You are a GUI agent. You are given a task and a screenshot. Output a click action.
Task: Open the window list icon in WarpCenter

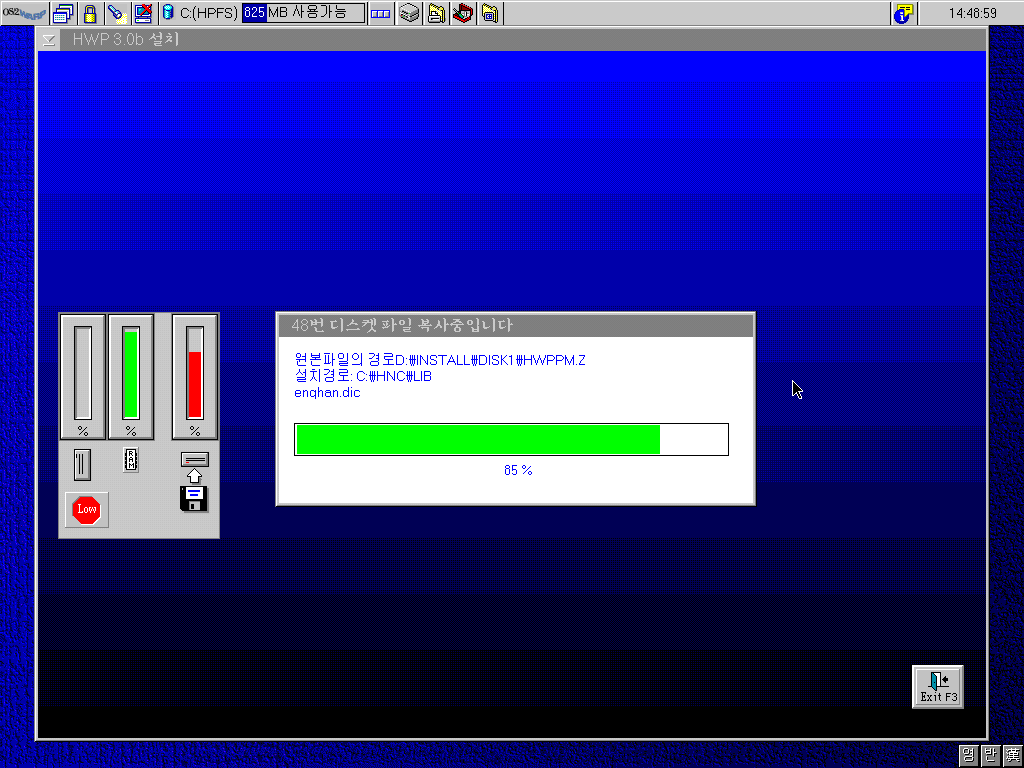tap(63, 13)
